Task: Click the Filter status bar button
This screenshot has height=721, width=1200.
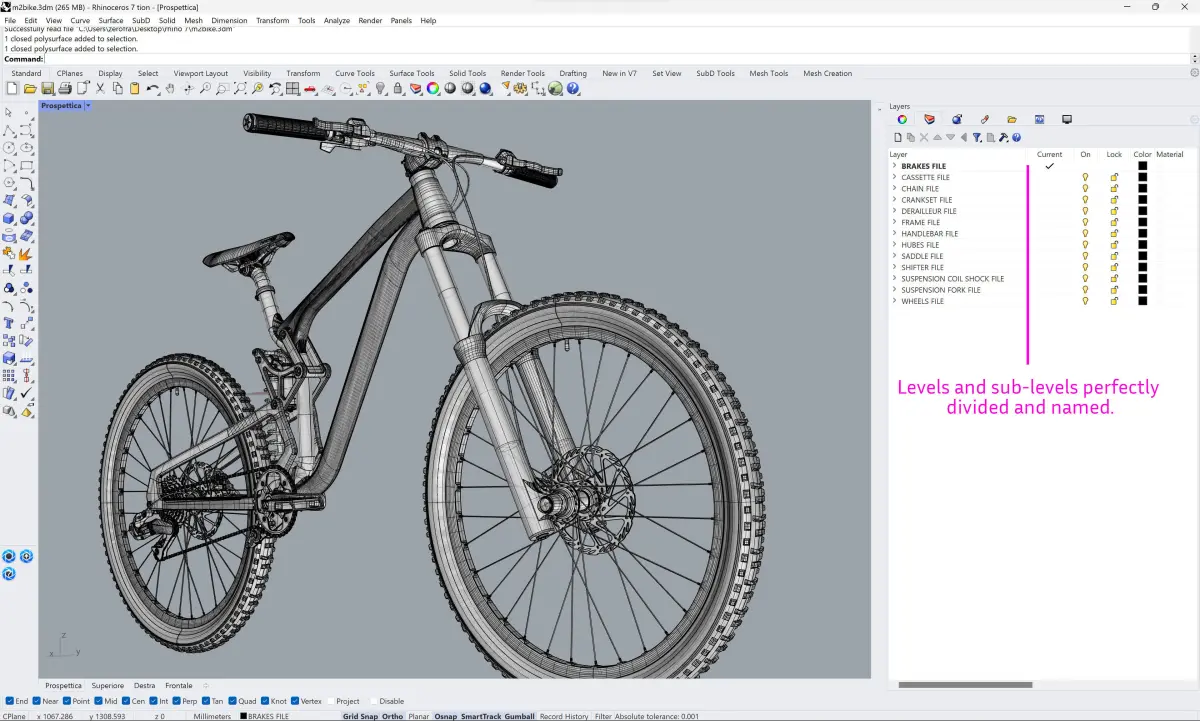Action: [x=603, y=716]
